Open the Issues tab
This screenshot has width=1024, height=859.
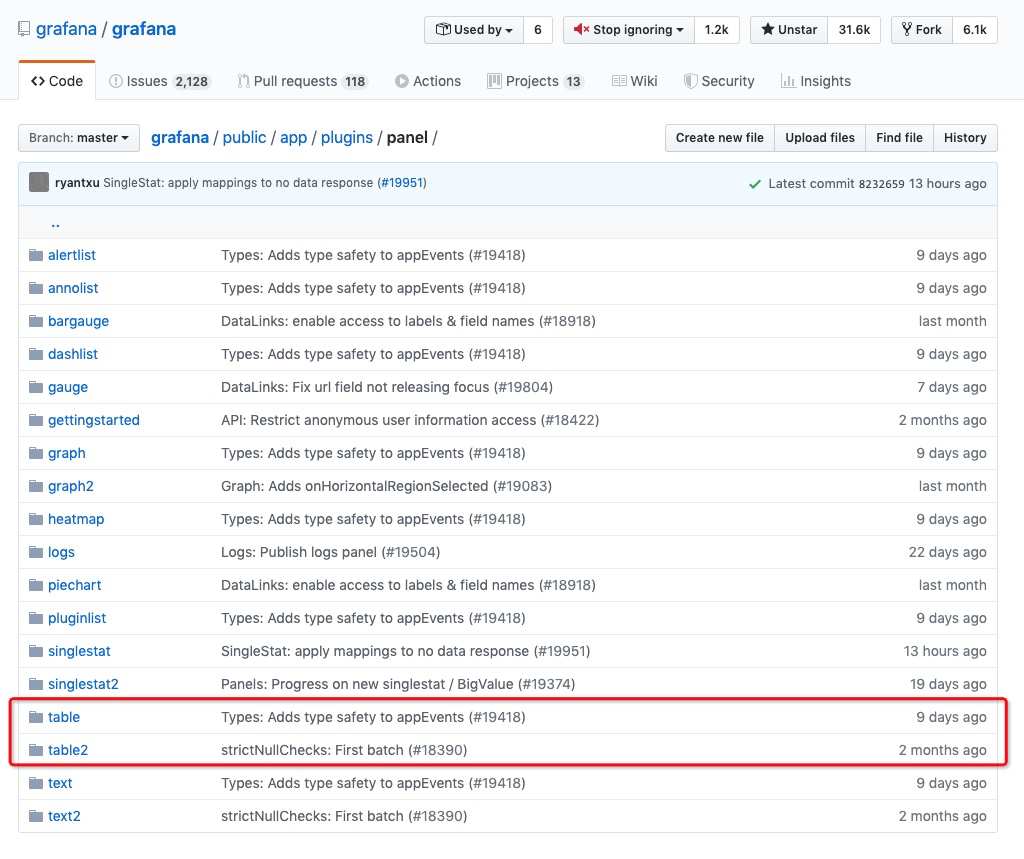click(x=159, y=81)
